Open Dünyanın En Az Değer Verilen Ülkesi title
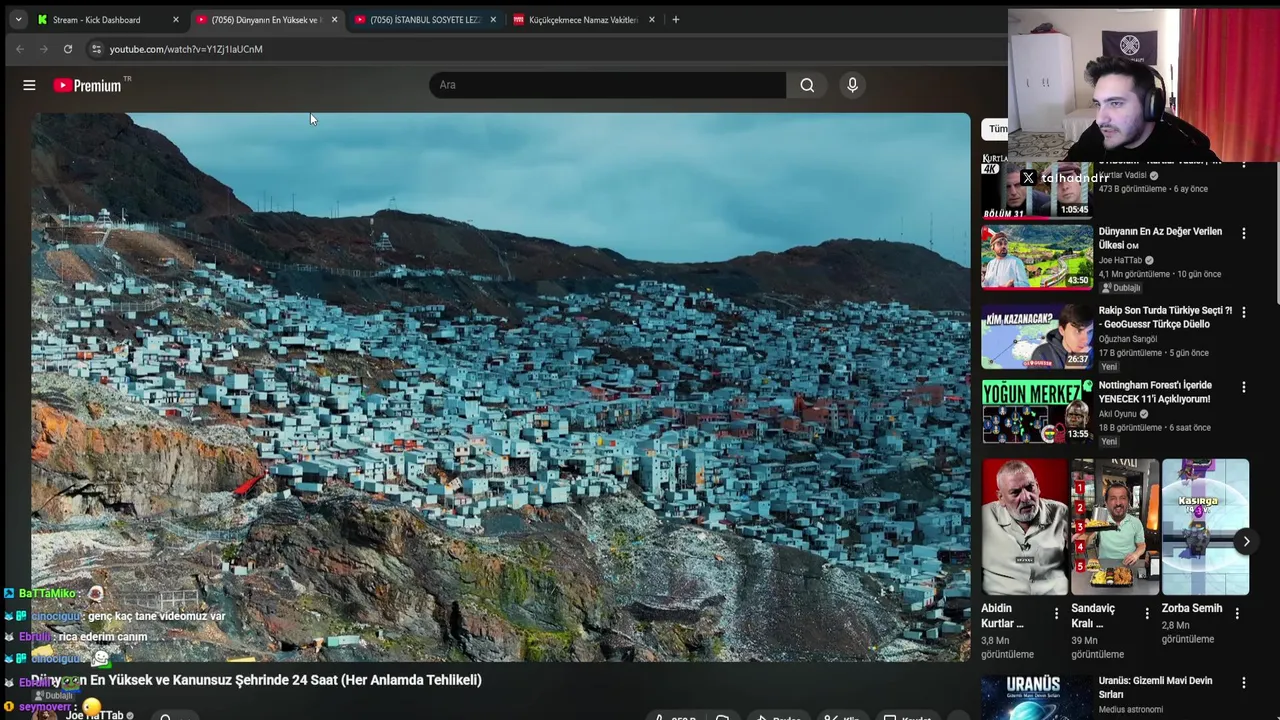 (x=1160, y=238)
